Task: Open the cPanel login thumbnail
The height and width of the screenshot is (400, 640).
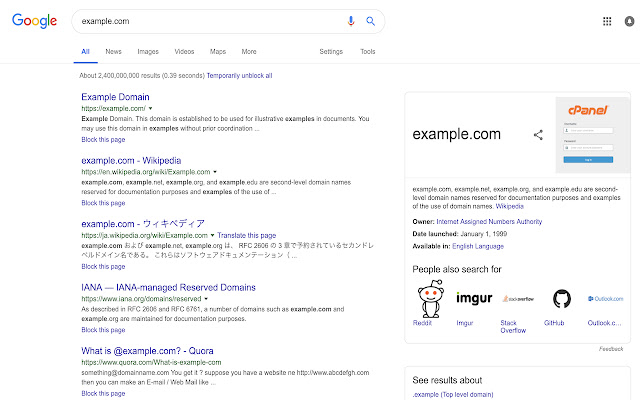Action: (x=593, y=135)
